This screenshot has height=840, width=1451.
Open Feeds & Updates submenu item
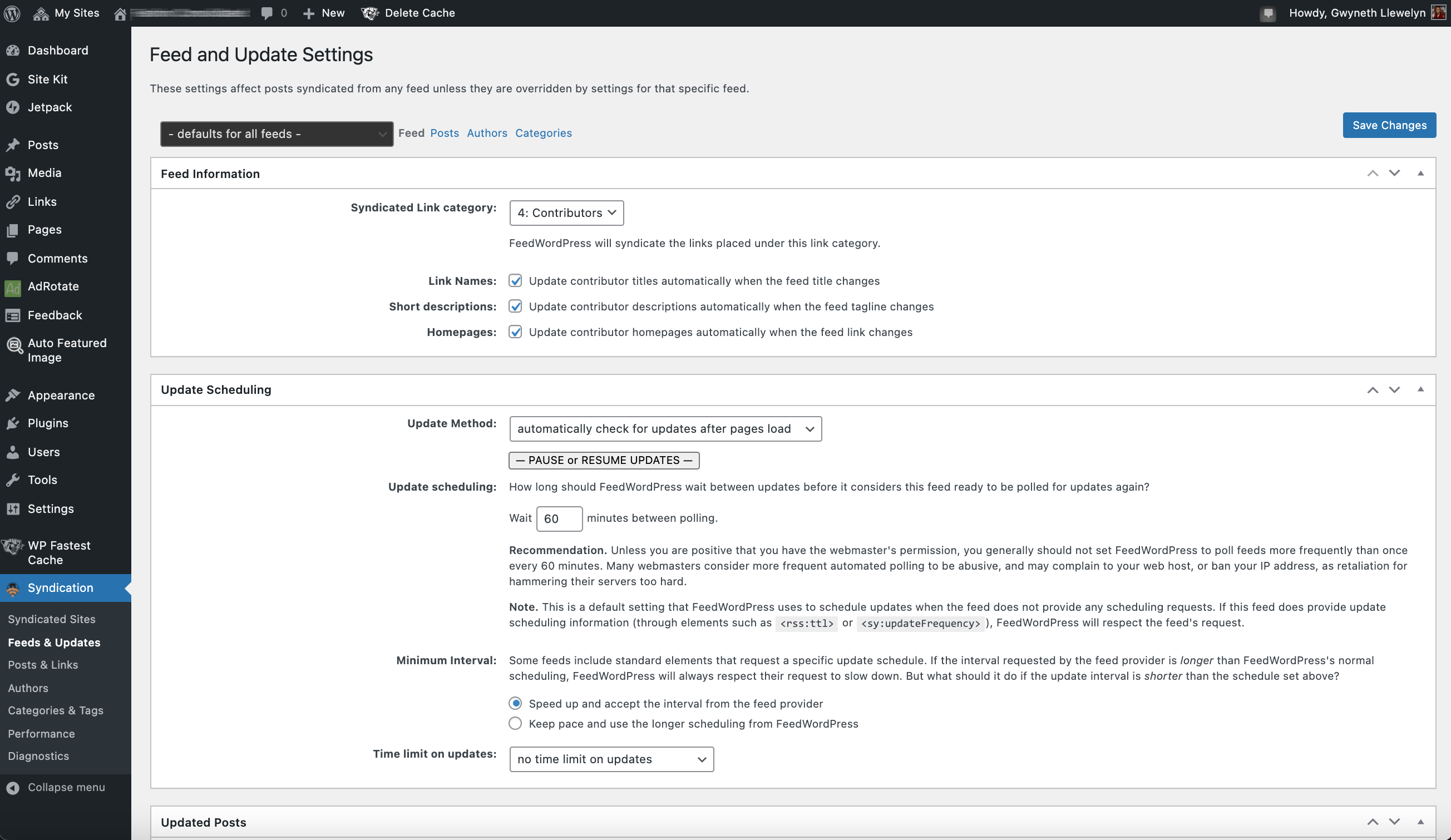coord(54,643)
